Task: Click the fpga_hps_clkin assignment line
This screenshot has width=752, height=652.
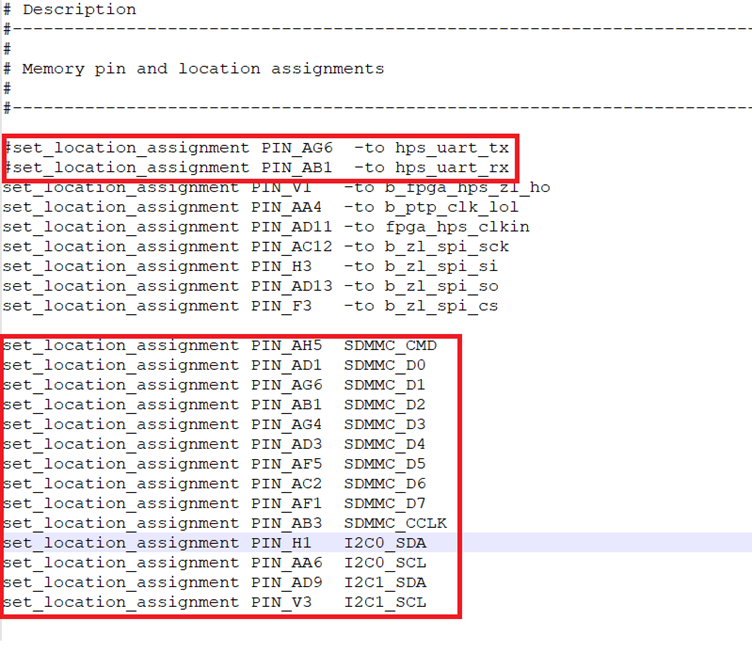Action: [266, 227]
